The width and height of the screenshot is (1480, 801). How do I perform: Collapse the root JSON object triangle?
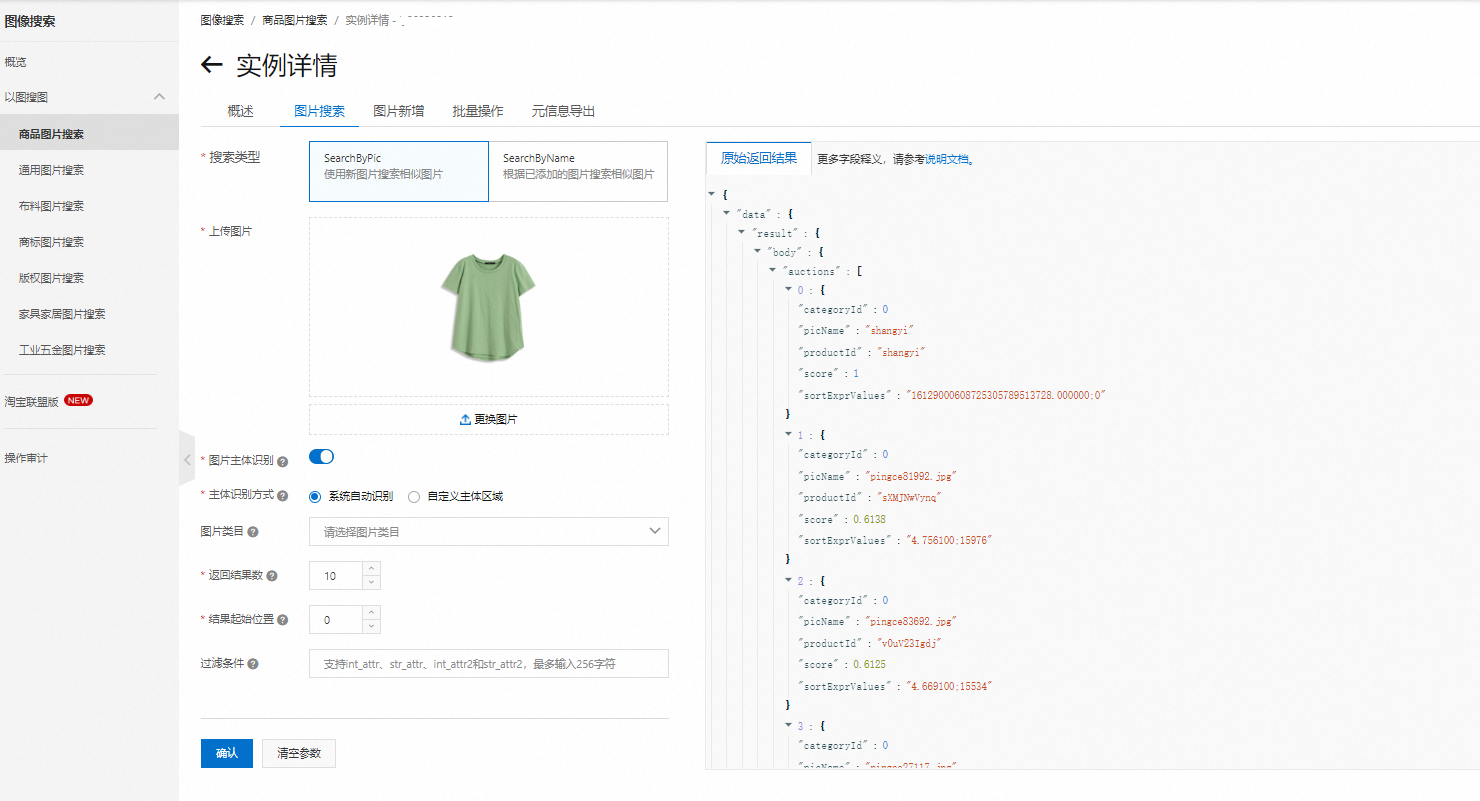(x=711, y=194)
